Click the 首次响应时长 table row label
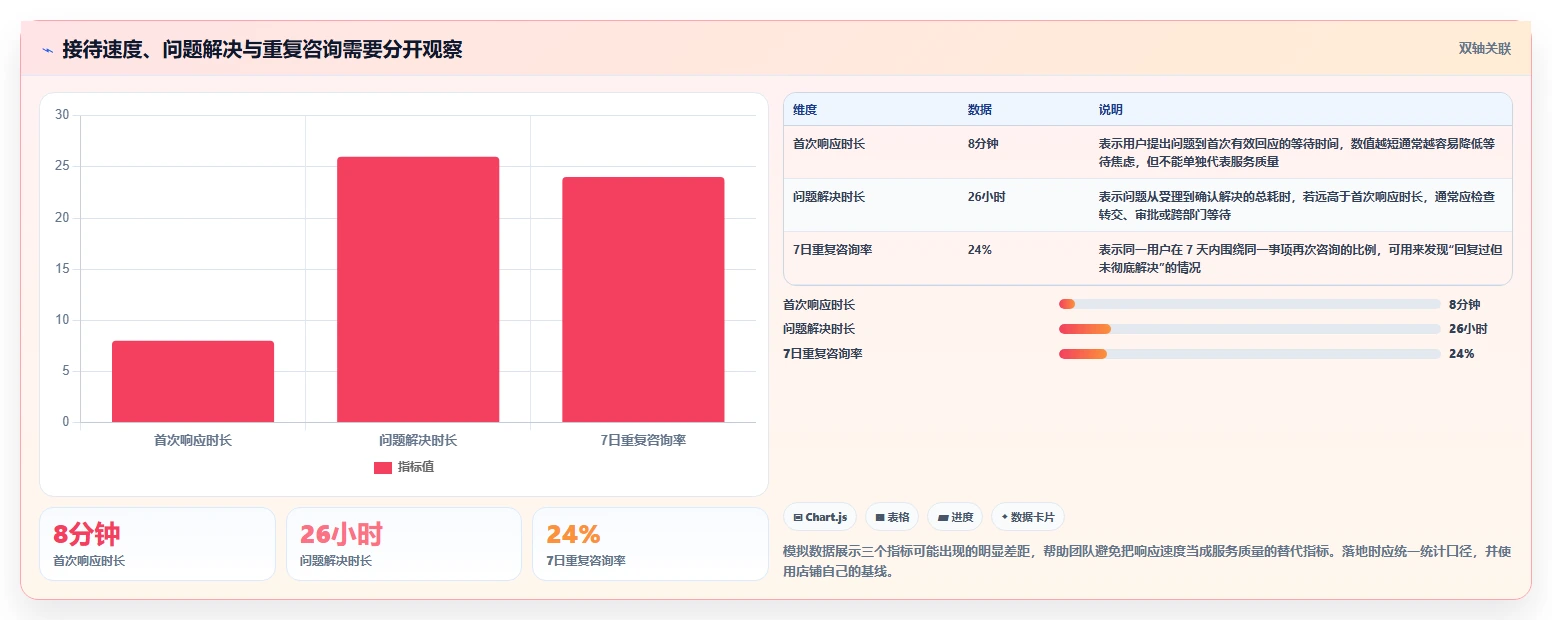This screenshot has height=620, width=1552. [x=829, y=144]
